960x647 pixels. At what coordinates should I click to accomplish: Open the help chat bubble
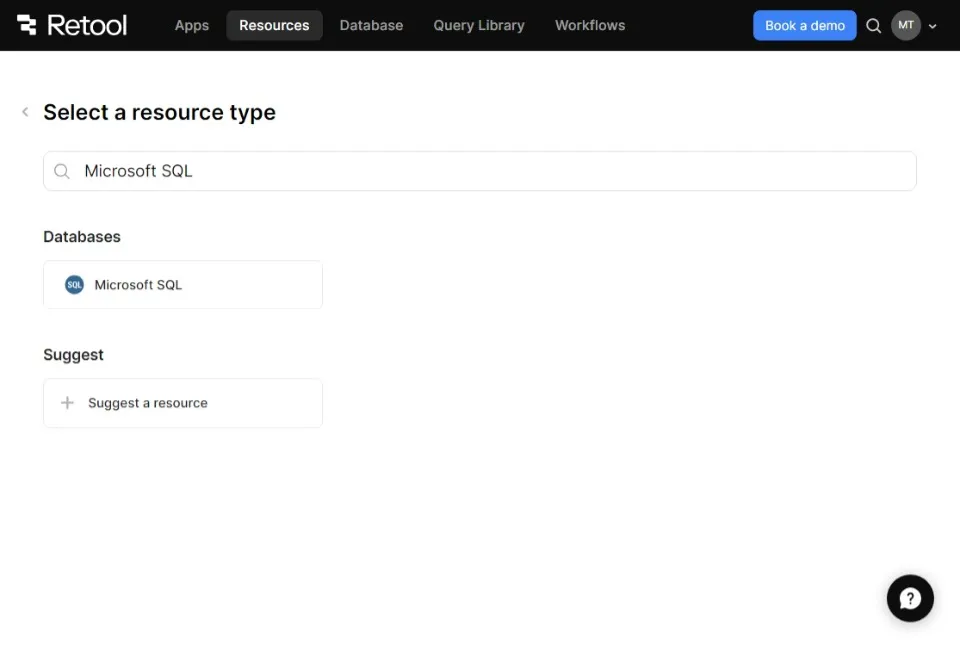pyautogui.click(x=910, y=598)
